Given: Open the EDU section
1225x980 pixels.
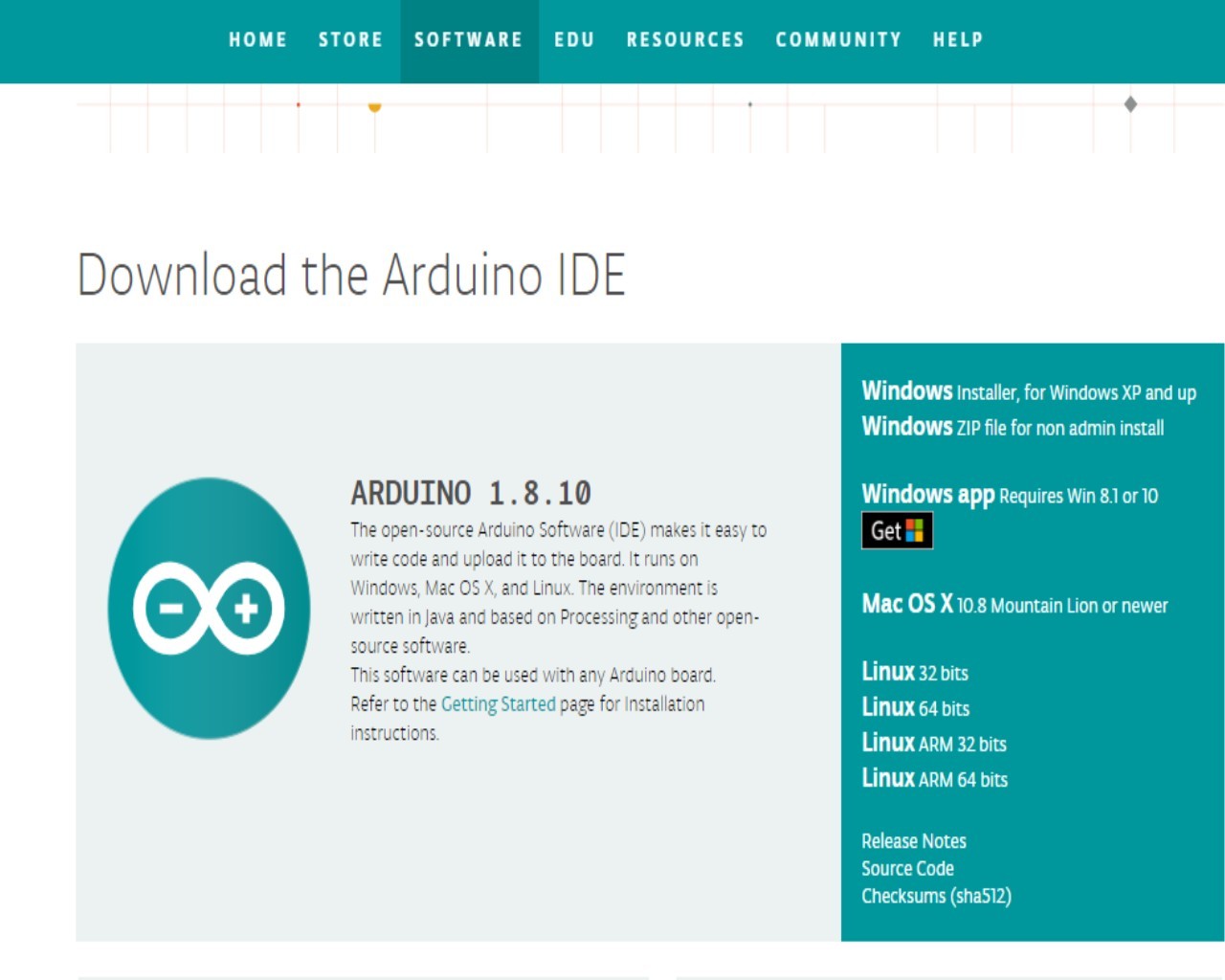Looking at the screenshot, I should 575,40.
